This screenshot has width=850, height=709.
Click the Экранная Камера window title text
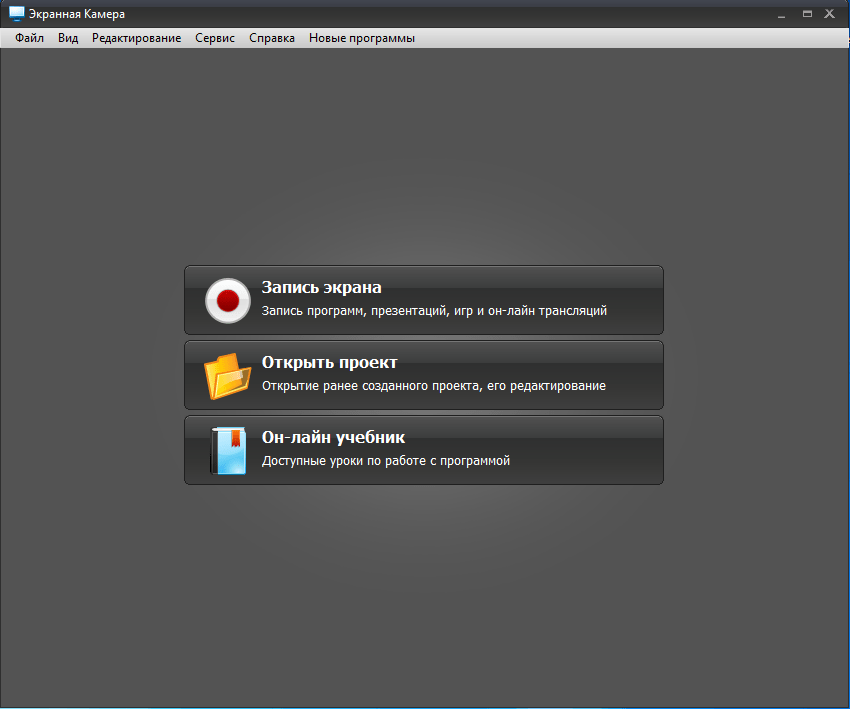tap(77, 14)
